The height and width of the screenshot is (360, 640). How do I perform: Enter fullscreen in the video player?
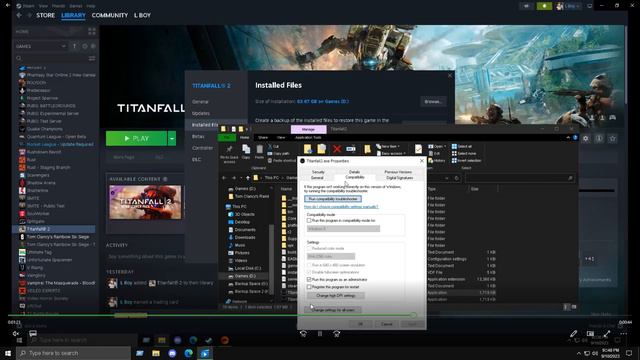point(607,334)
